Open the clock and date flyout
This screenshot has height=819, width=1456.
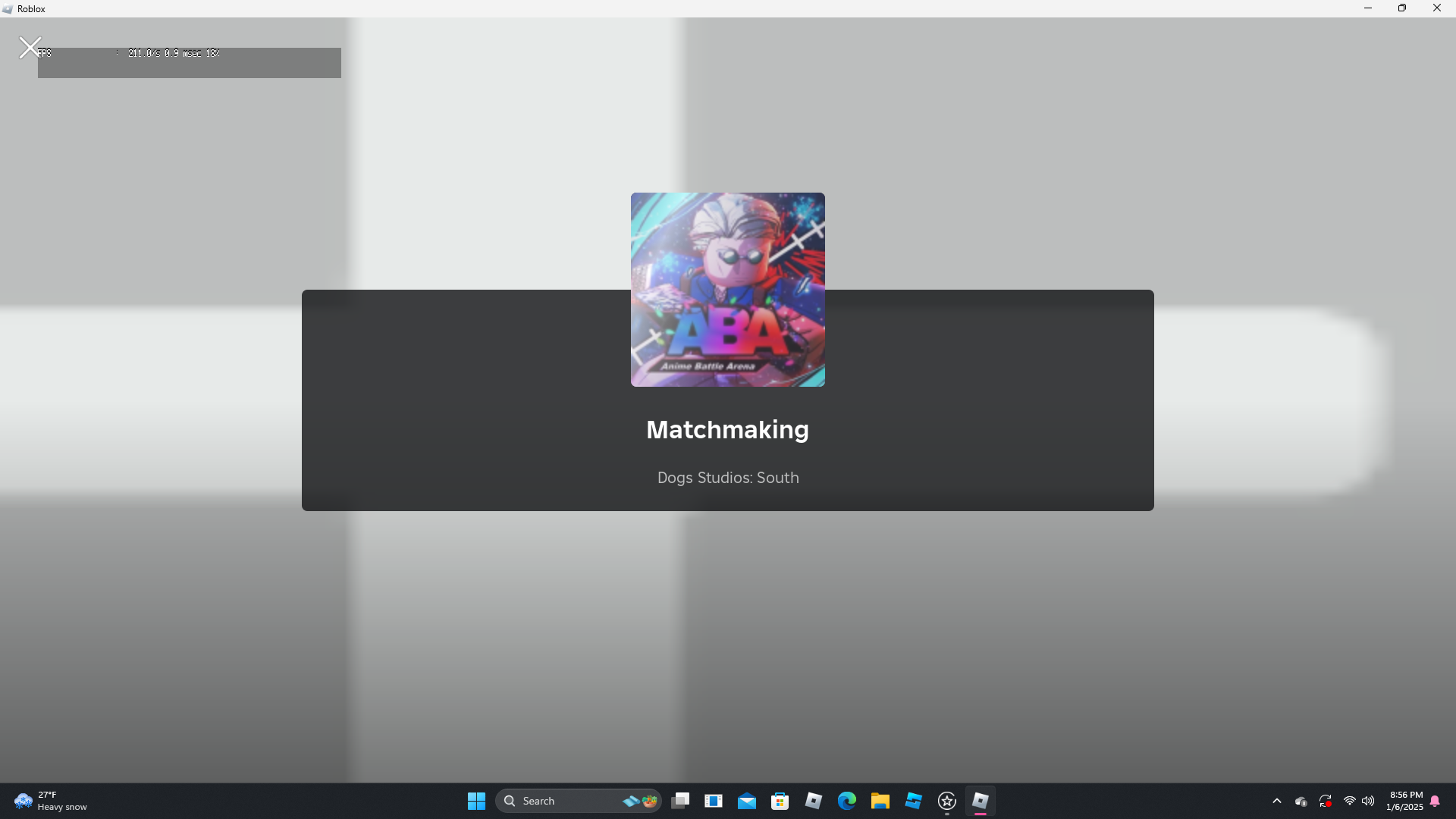coord(1404,801)
